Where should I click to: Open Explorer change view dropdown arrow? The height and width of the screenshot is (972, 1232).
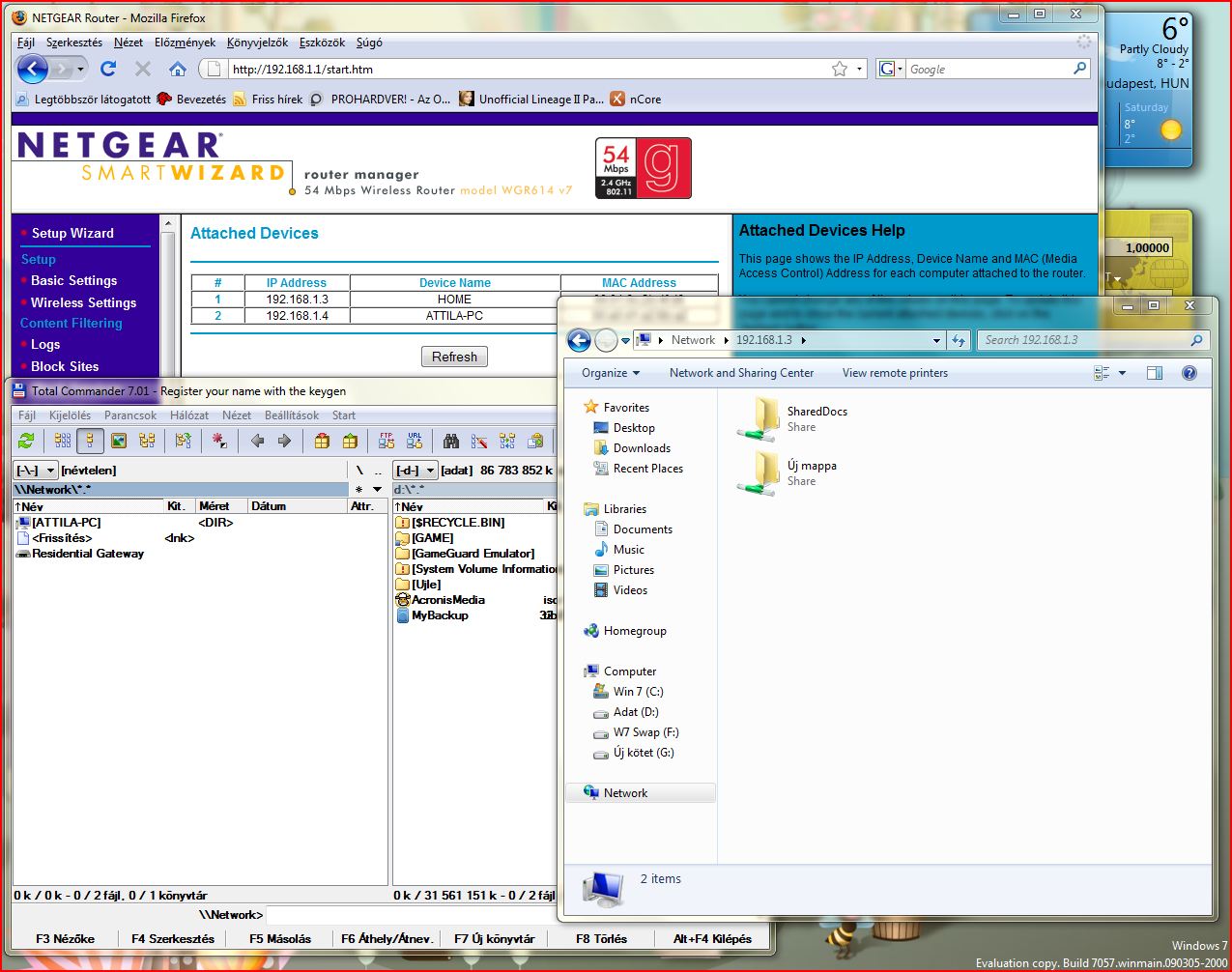1122,373
